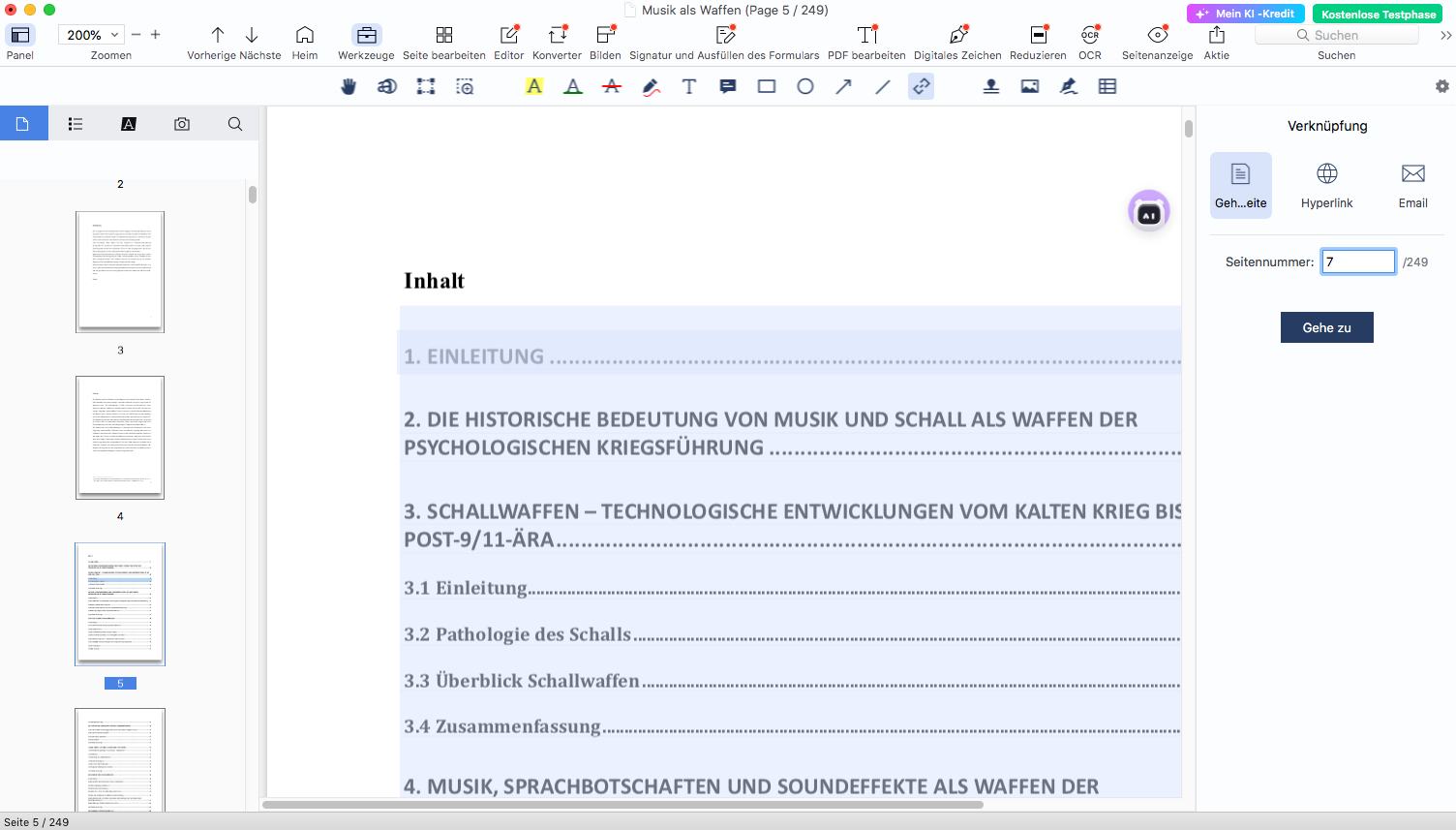Click the Gehe zu button

tap(1326, 327)
